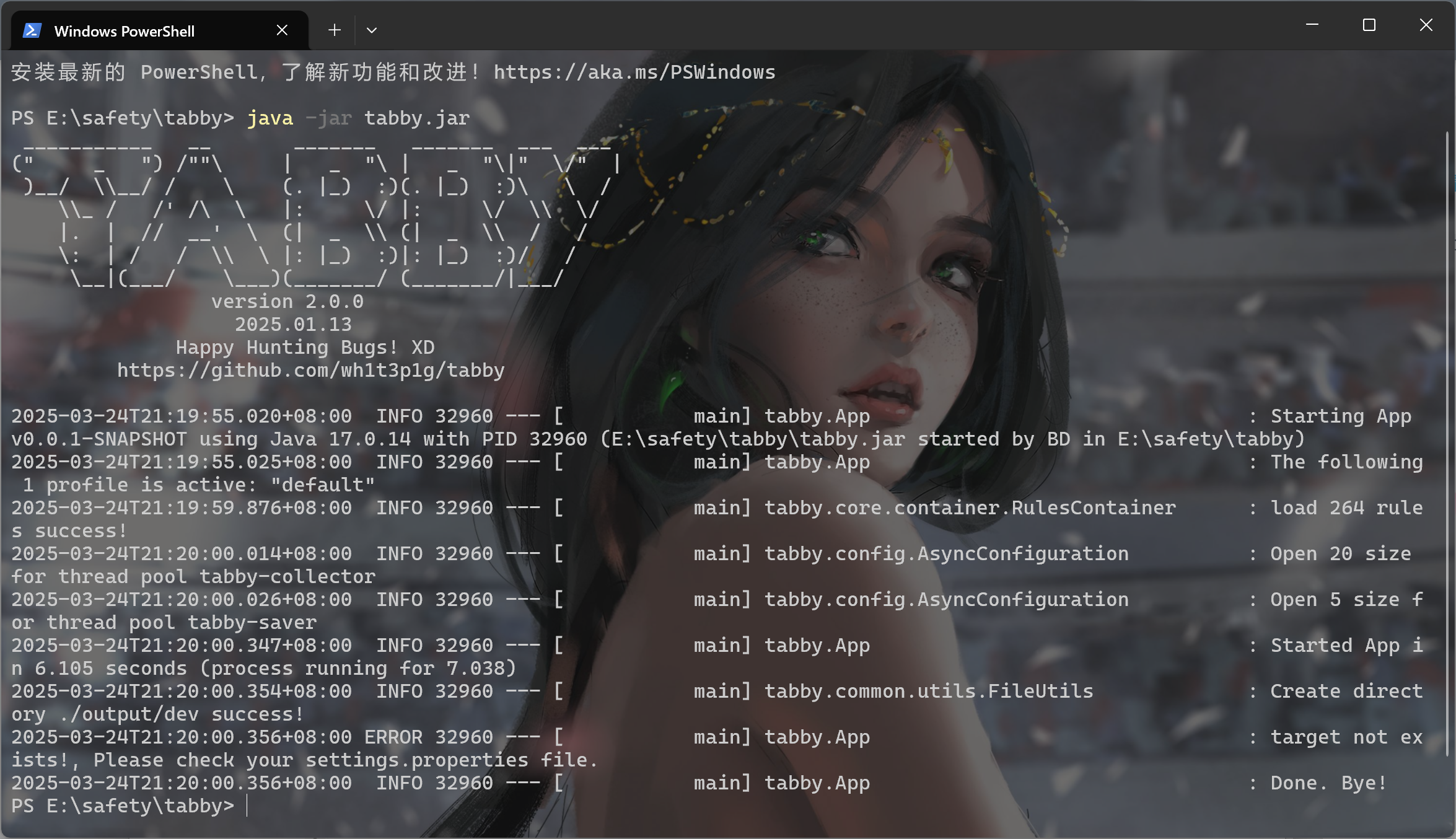Close the Windows PowerShell tab
The image size is (1456, 839).
click(x=282, y=30)
